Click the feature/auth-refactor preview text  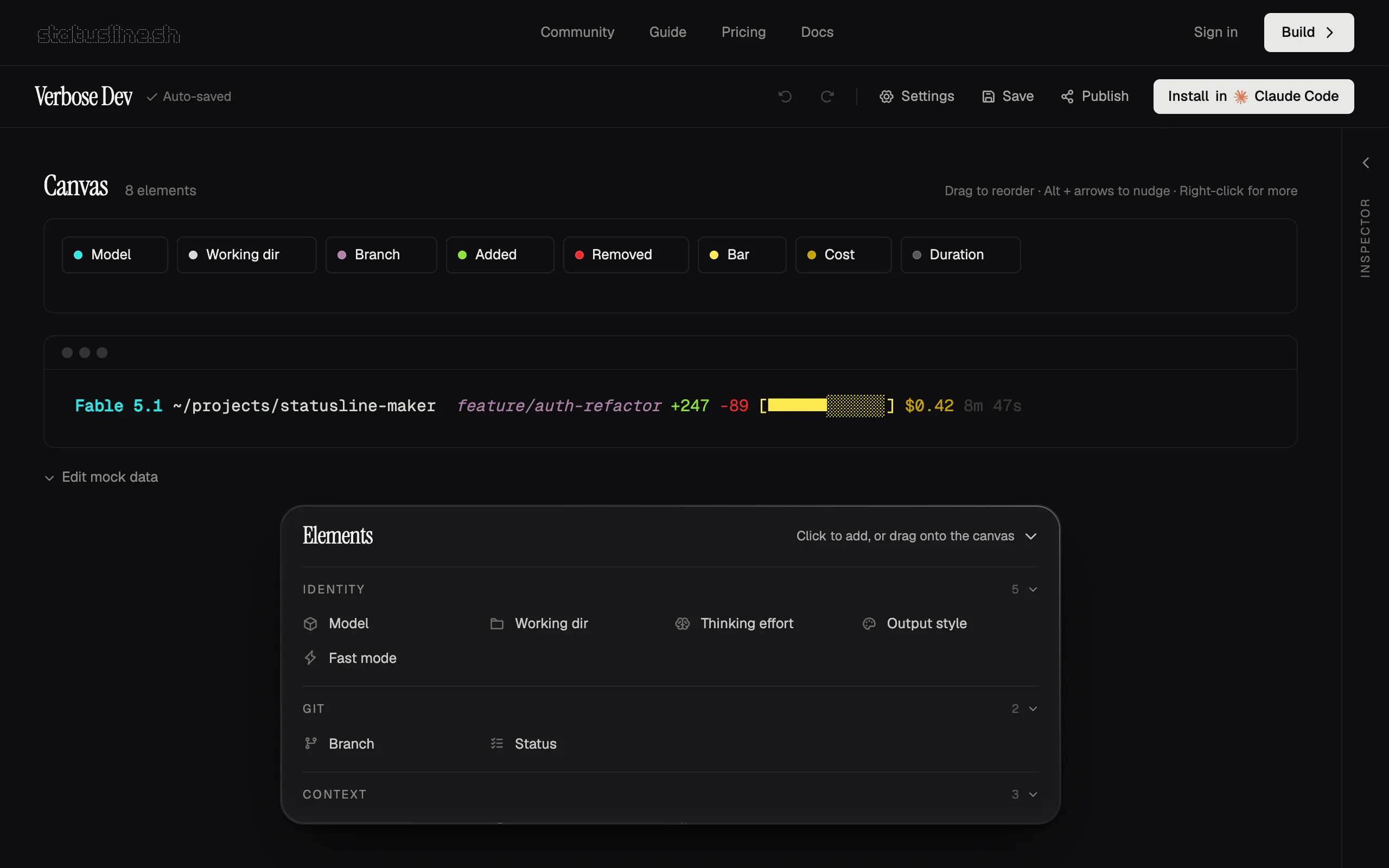[558, 406]
